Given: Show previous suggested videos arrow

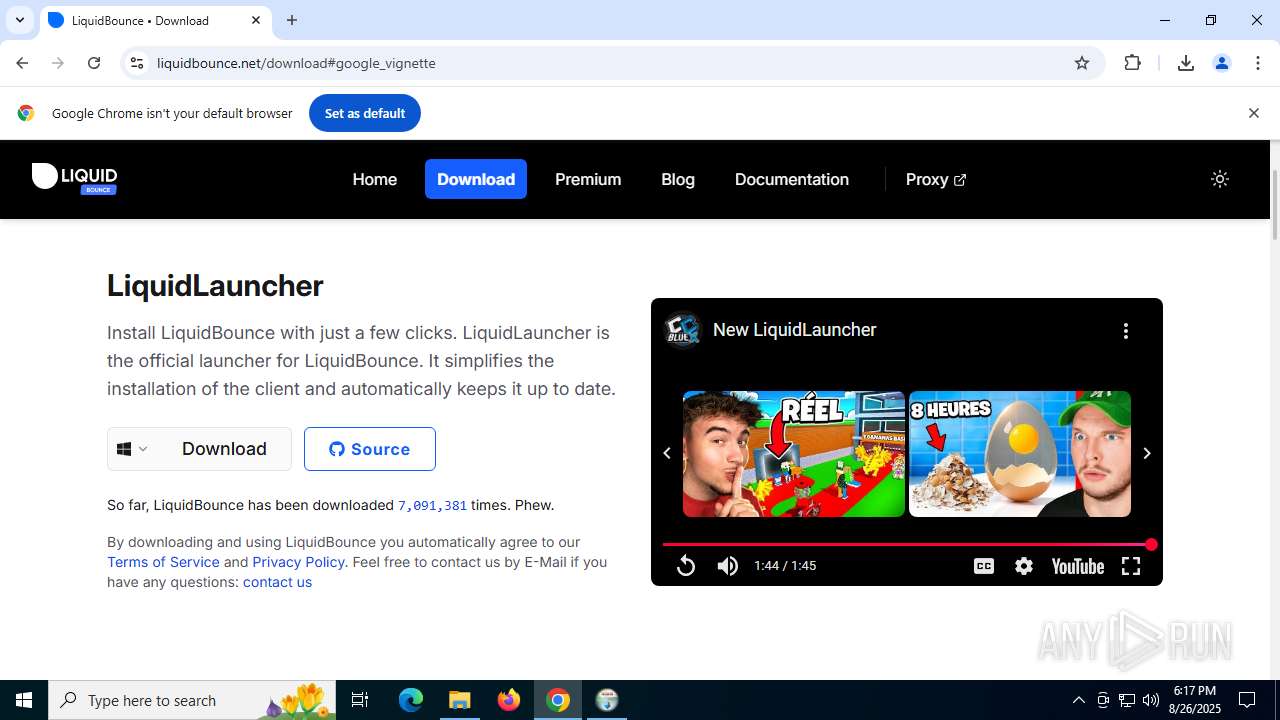Looking at the screenshot, I should (x=667, y=453).
